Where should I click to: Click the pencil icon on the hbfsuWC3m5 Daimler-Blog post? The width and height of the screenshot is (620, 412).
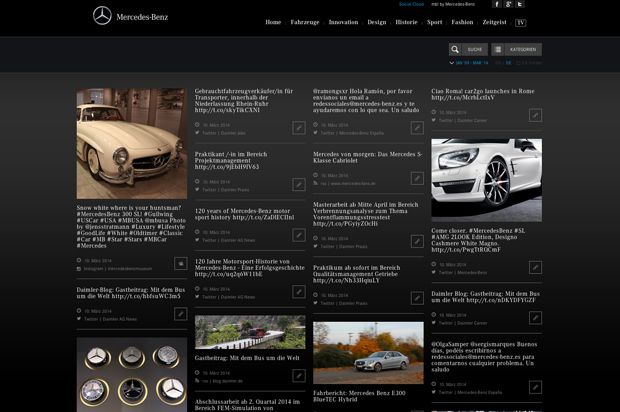181,314
